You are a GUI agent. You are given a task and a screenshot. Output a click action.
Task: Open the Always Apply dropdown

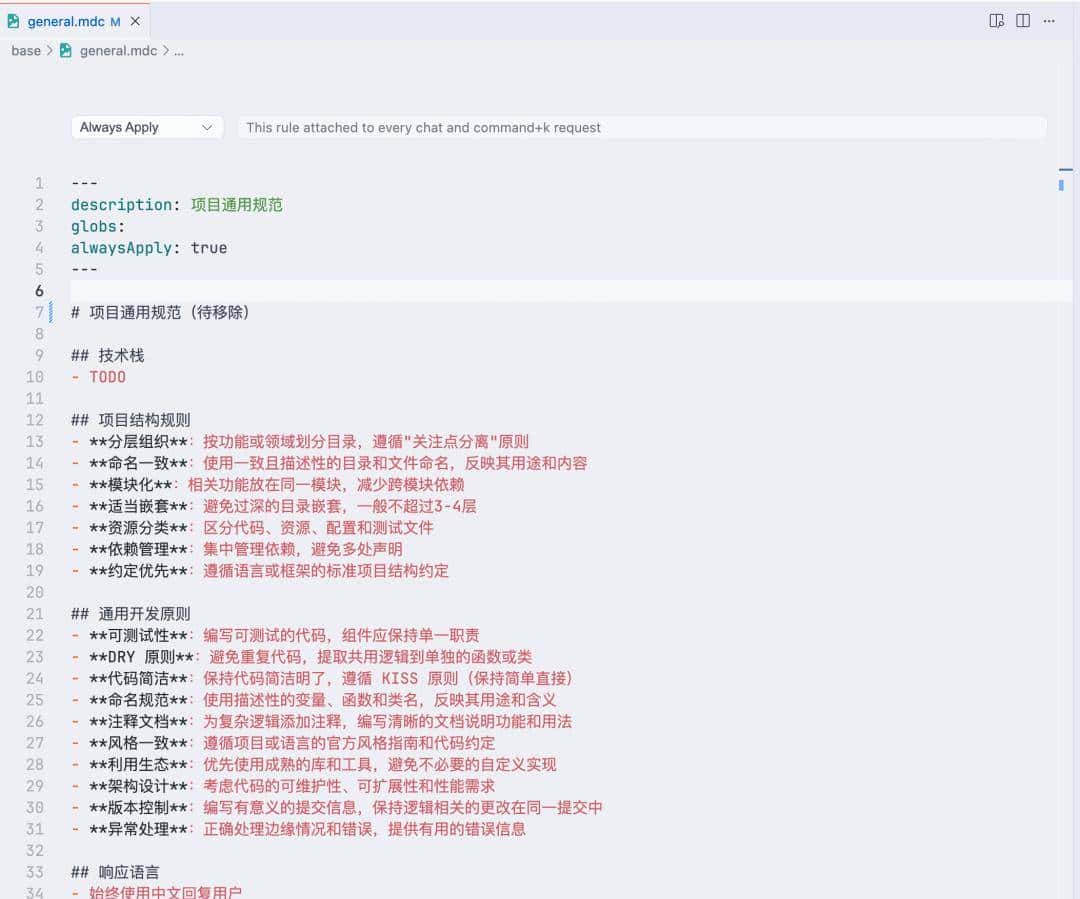pyautogui.click(x=147, y=127)
